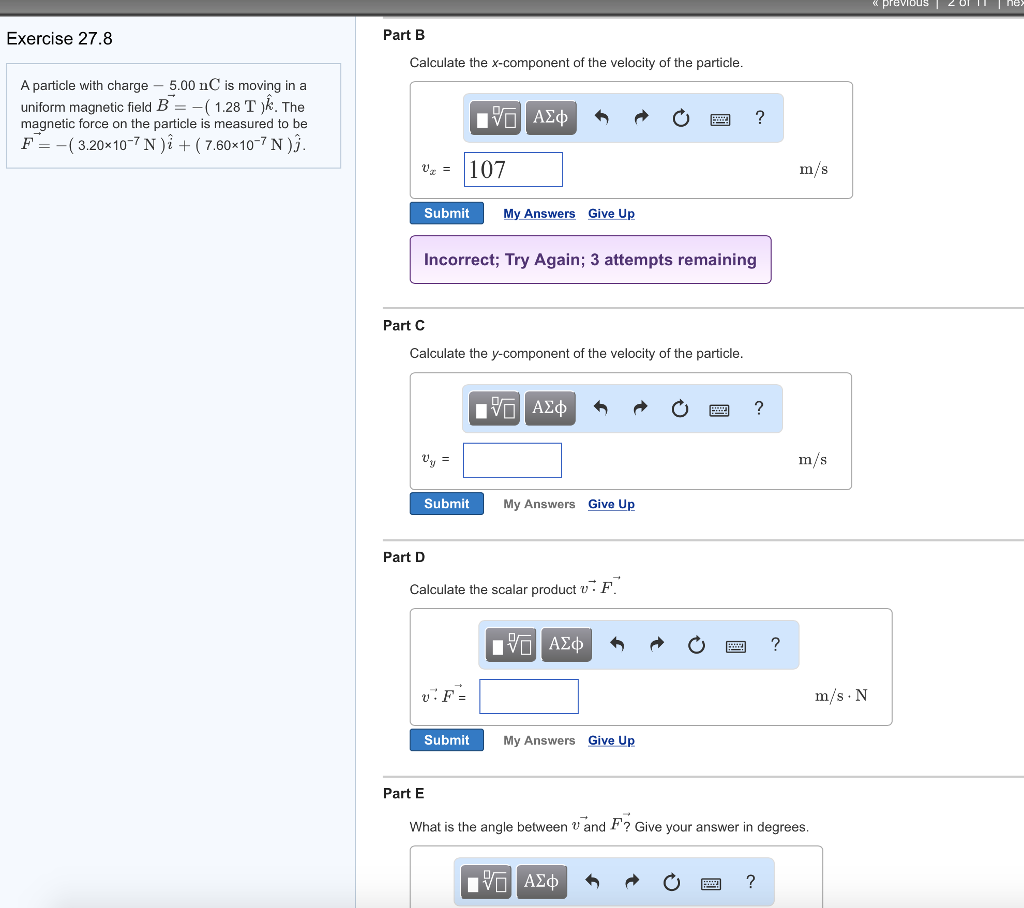This screenshot has width=1024, height=908.
Task: Submit the Part B answer
Action: point(446,213)
